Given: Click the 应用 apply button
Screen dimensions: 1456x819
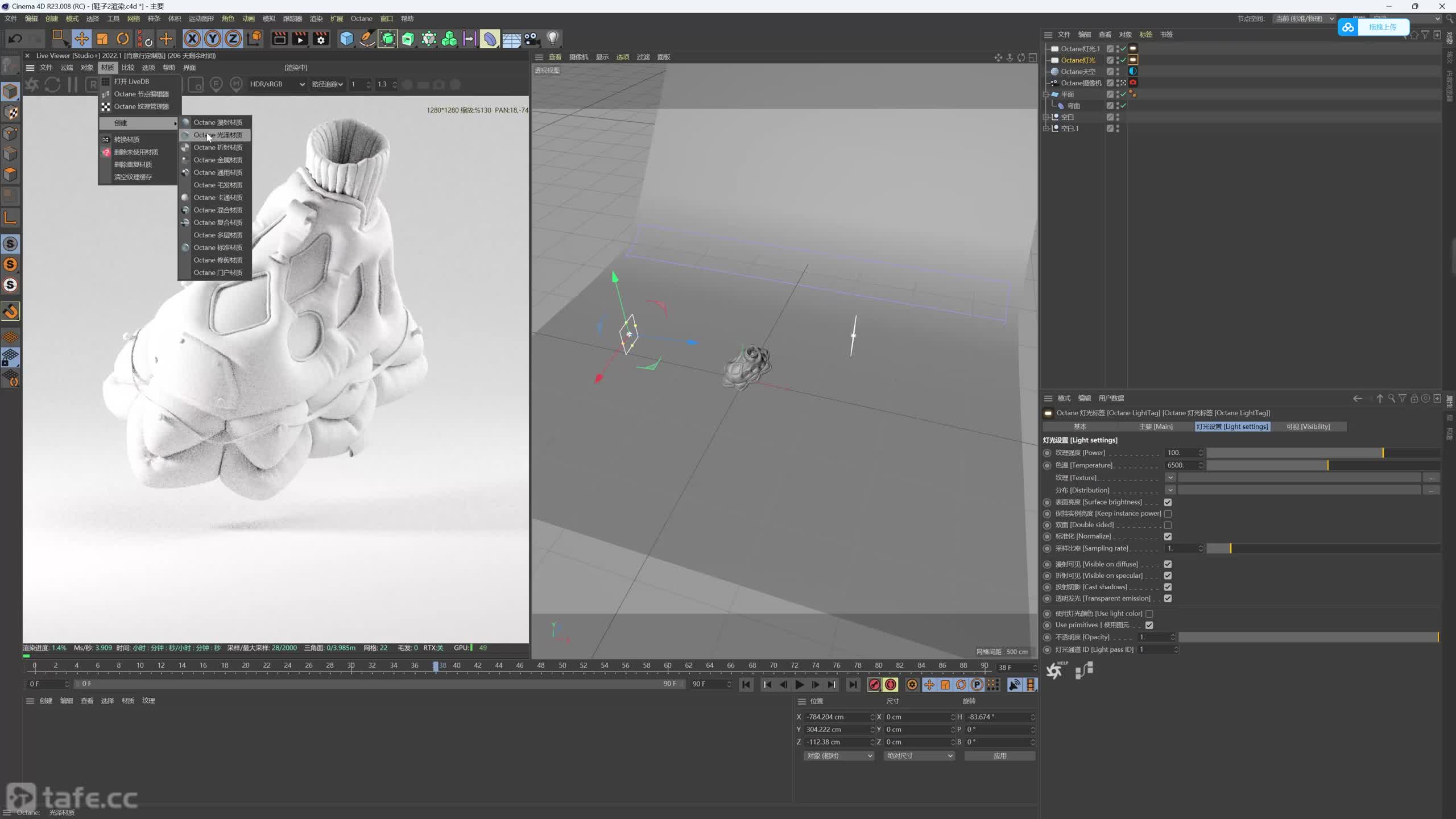Looking at the screenshot, I should point(1000,756).
